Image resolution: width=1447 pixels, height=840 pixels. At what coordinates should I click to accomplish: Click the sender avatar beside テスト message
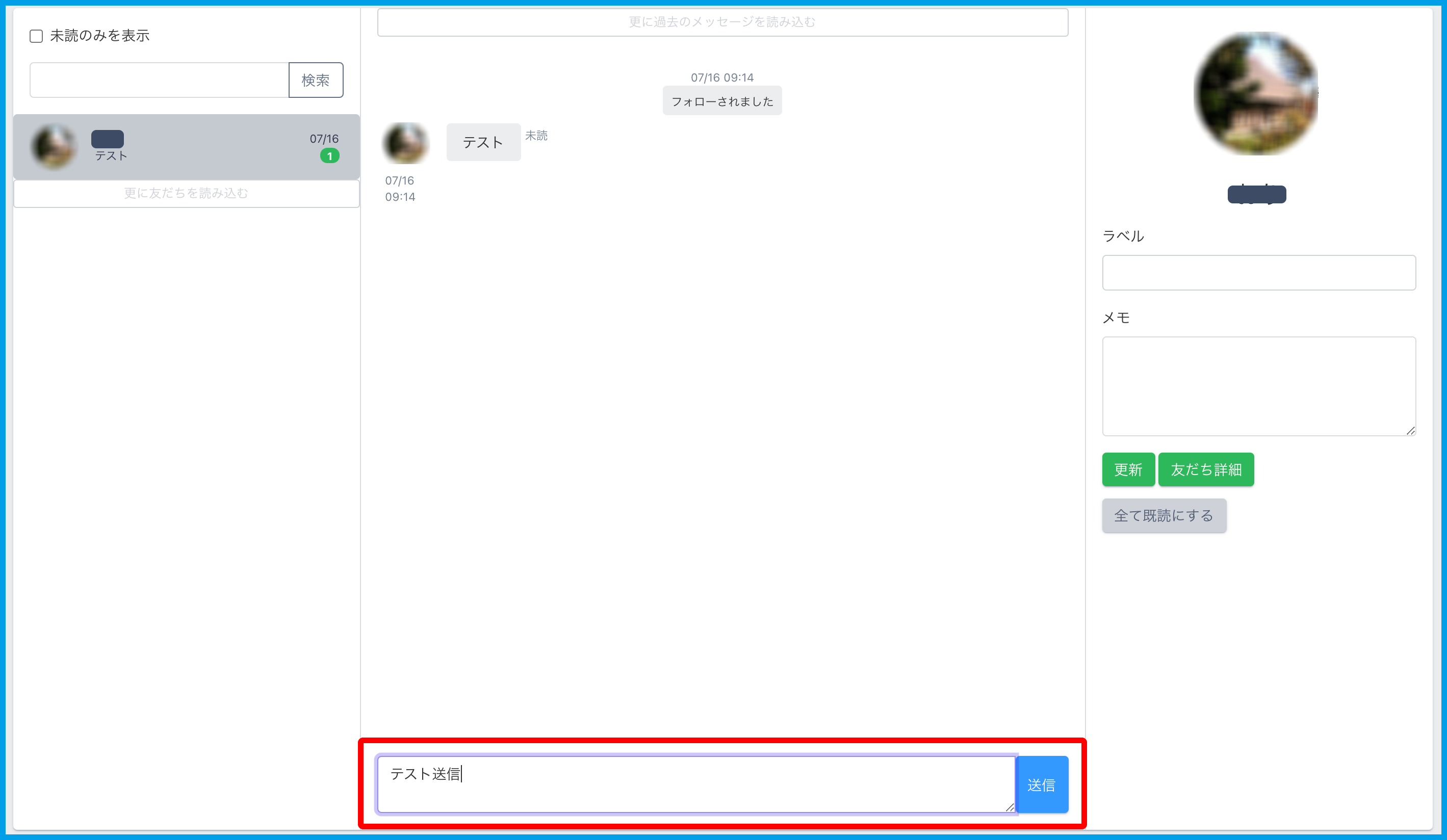[406, 142]
